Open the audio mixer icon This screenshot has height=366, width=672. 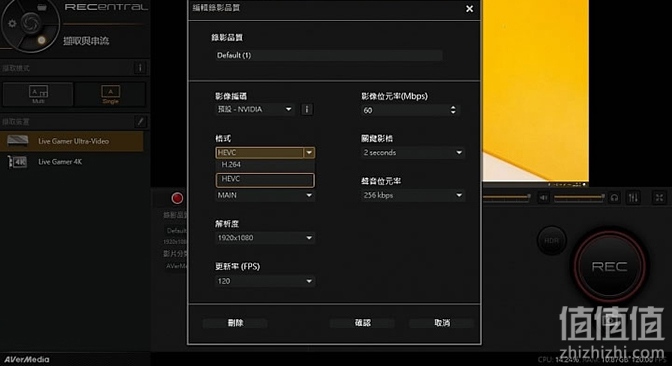pyautogui.click(x=633, y=198)
